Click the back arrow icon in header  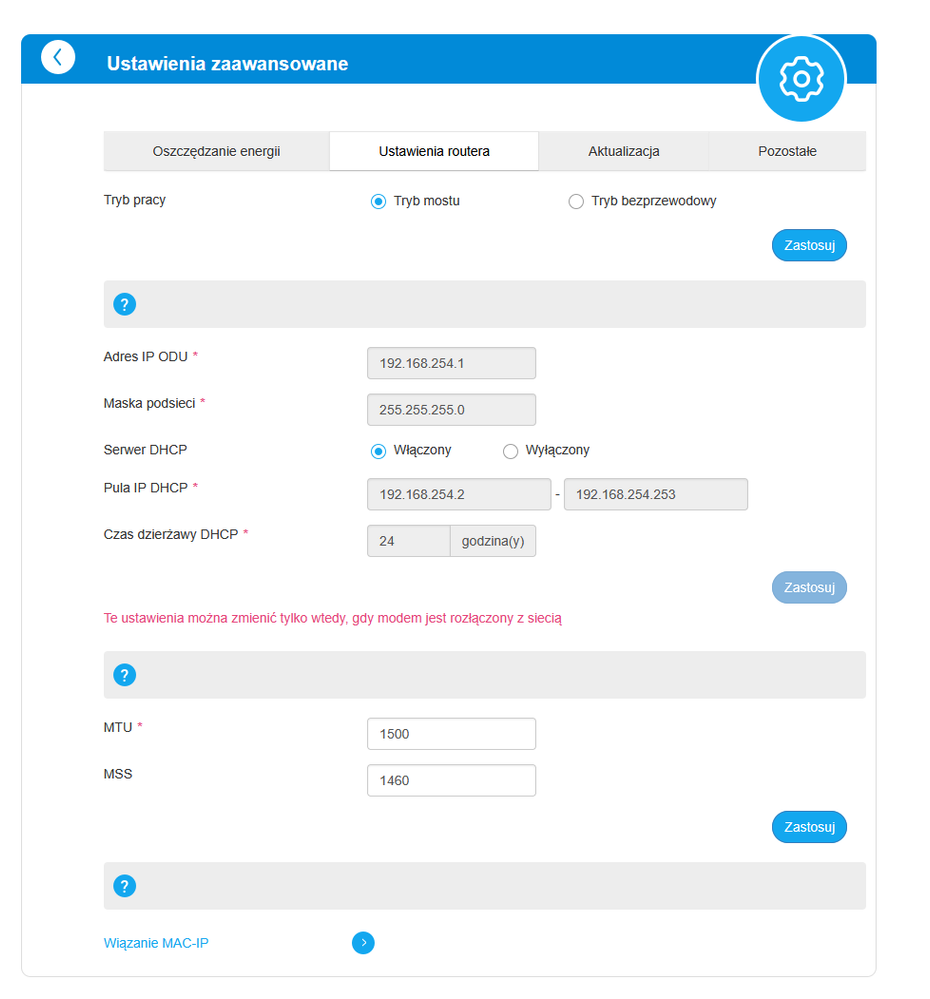tap(58, 57)
